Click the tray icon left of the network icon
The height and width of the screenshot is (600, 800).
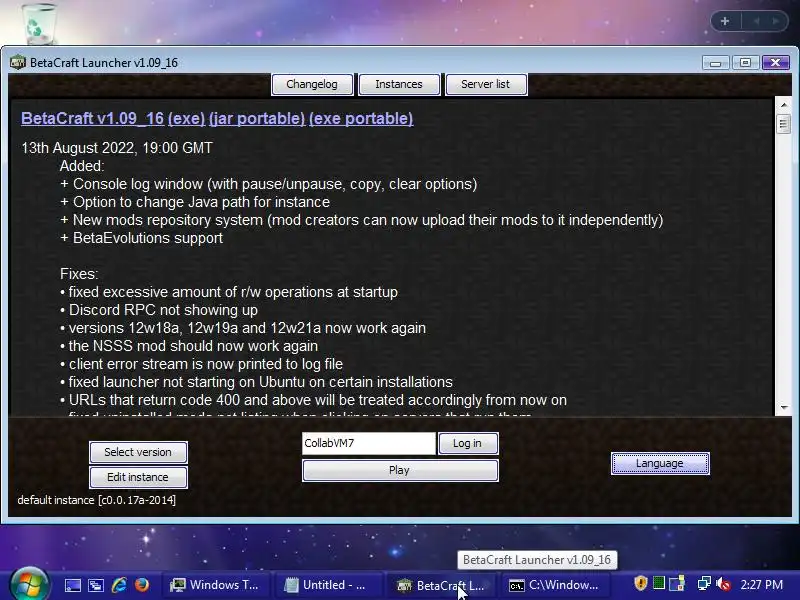tap(677, 584)
